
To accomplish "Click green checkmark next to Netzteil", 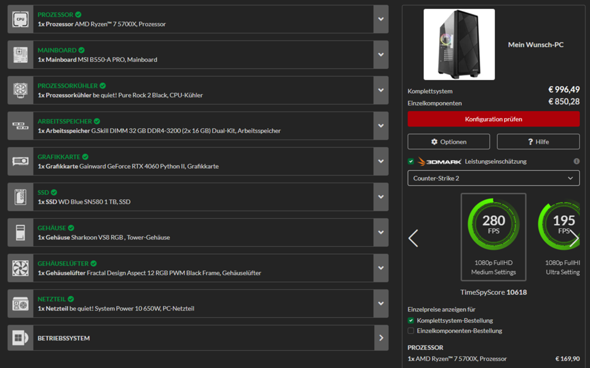I will [x=71, y=299].
